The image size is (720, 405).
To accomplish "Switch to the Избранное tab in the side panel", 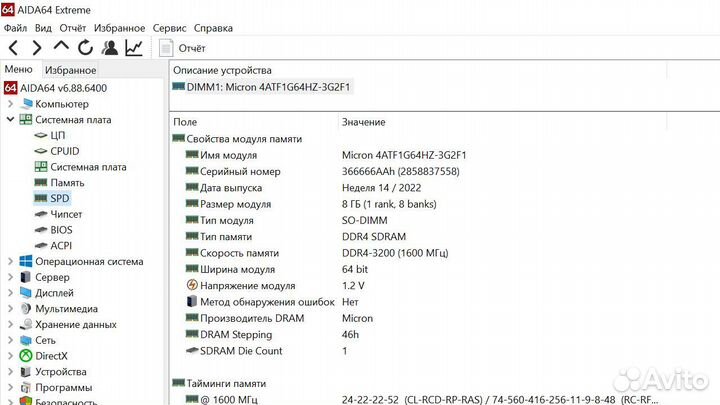I will pos(70,70).
